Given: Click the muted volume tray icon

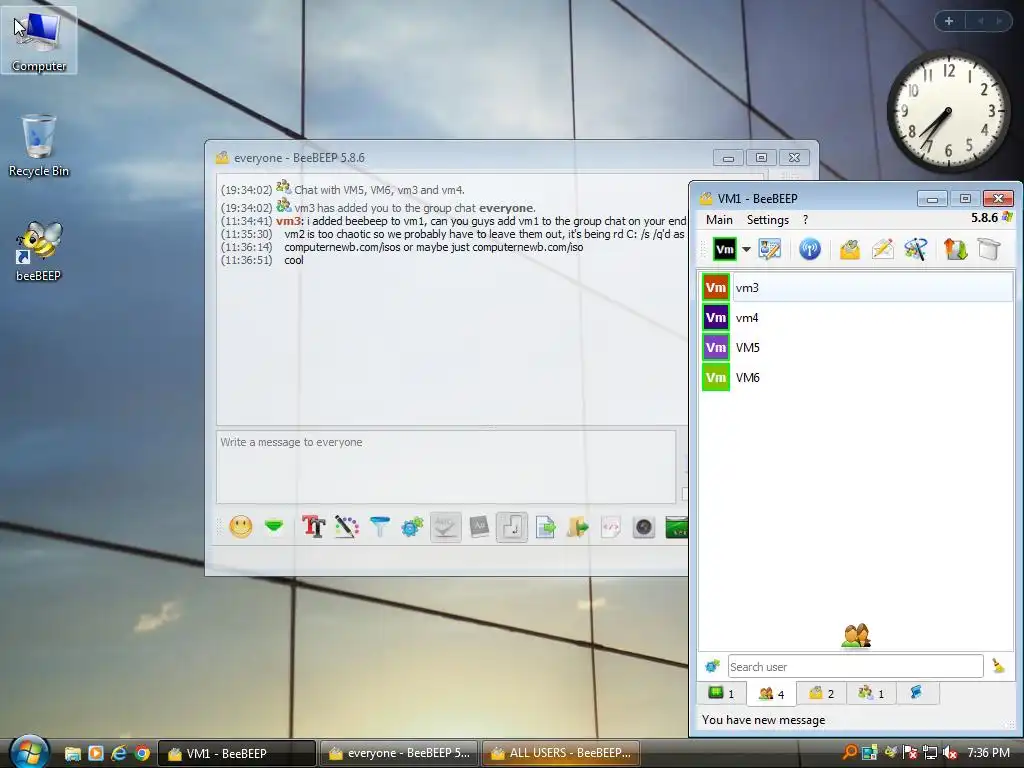Looking at the screenshot, I should tap(950, 753).
